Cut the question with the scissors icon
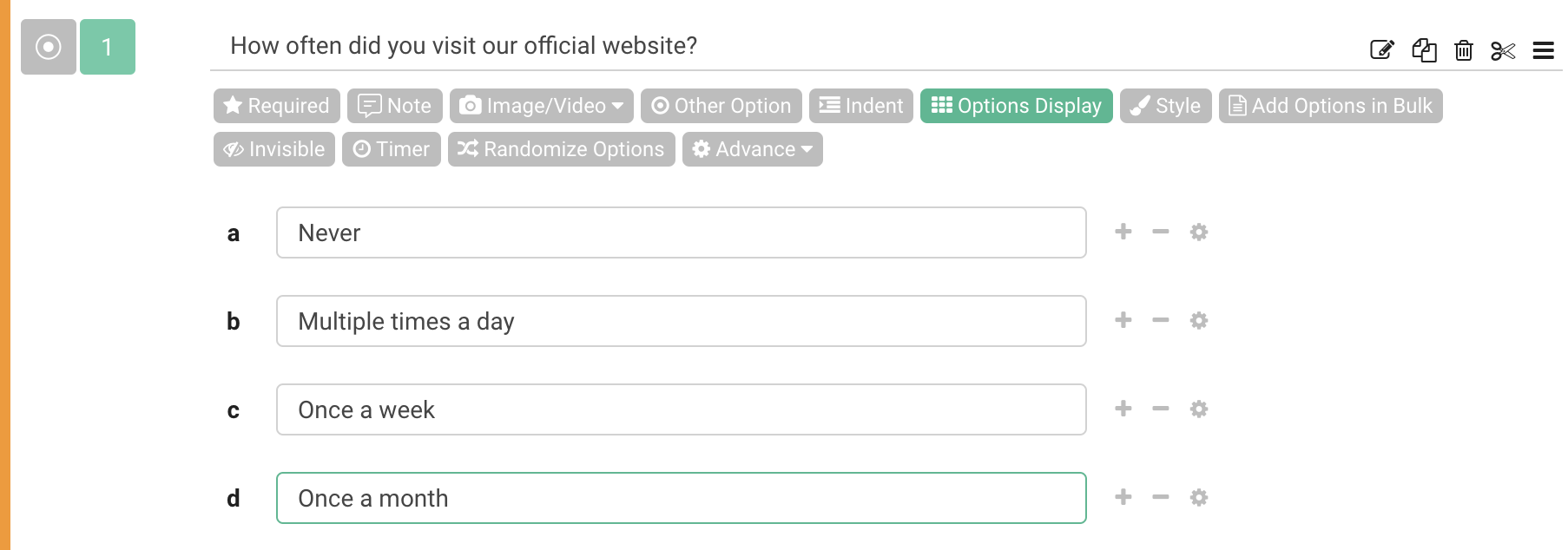This screenshot has width=1568, height=550. (1504, 49)
